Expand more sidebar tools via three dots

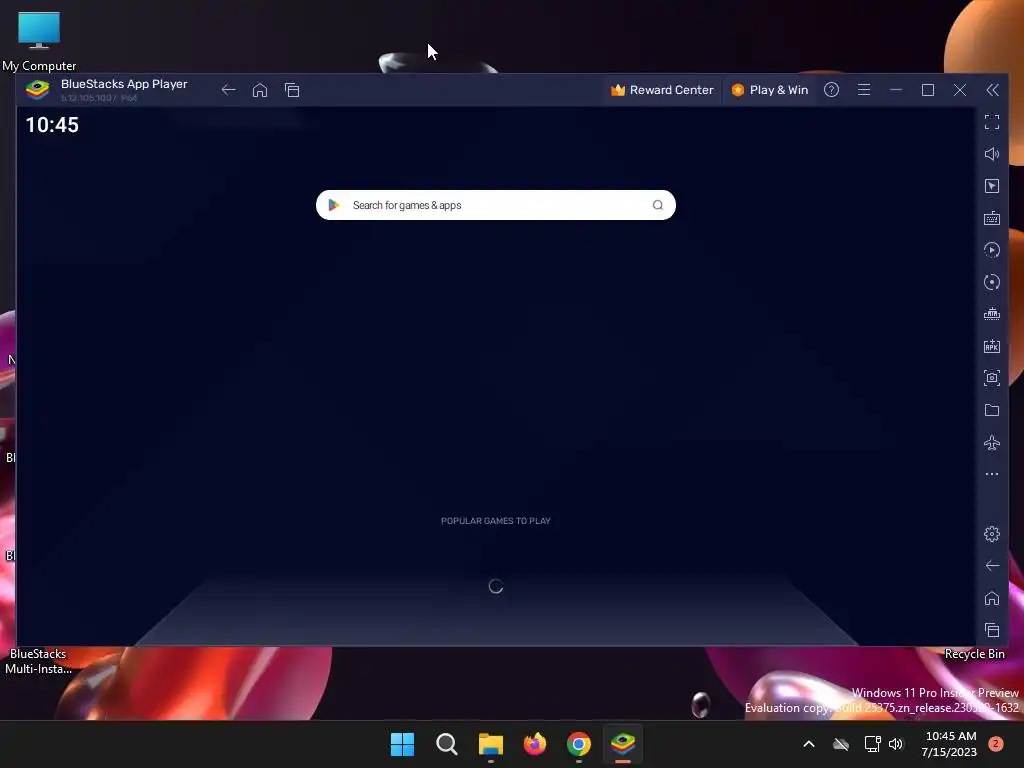[x=992, y=474]
